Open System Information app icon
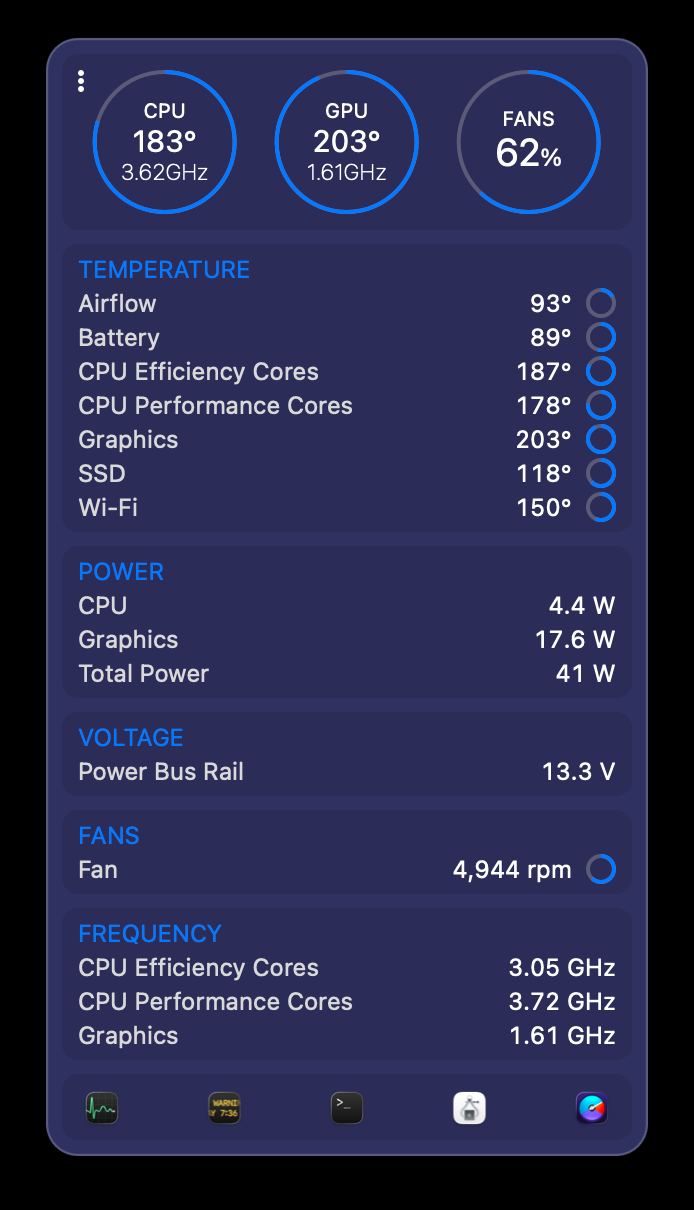This screenshot has width=694, height=1210. click(470, 1108)
